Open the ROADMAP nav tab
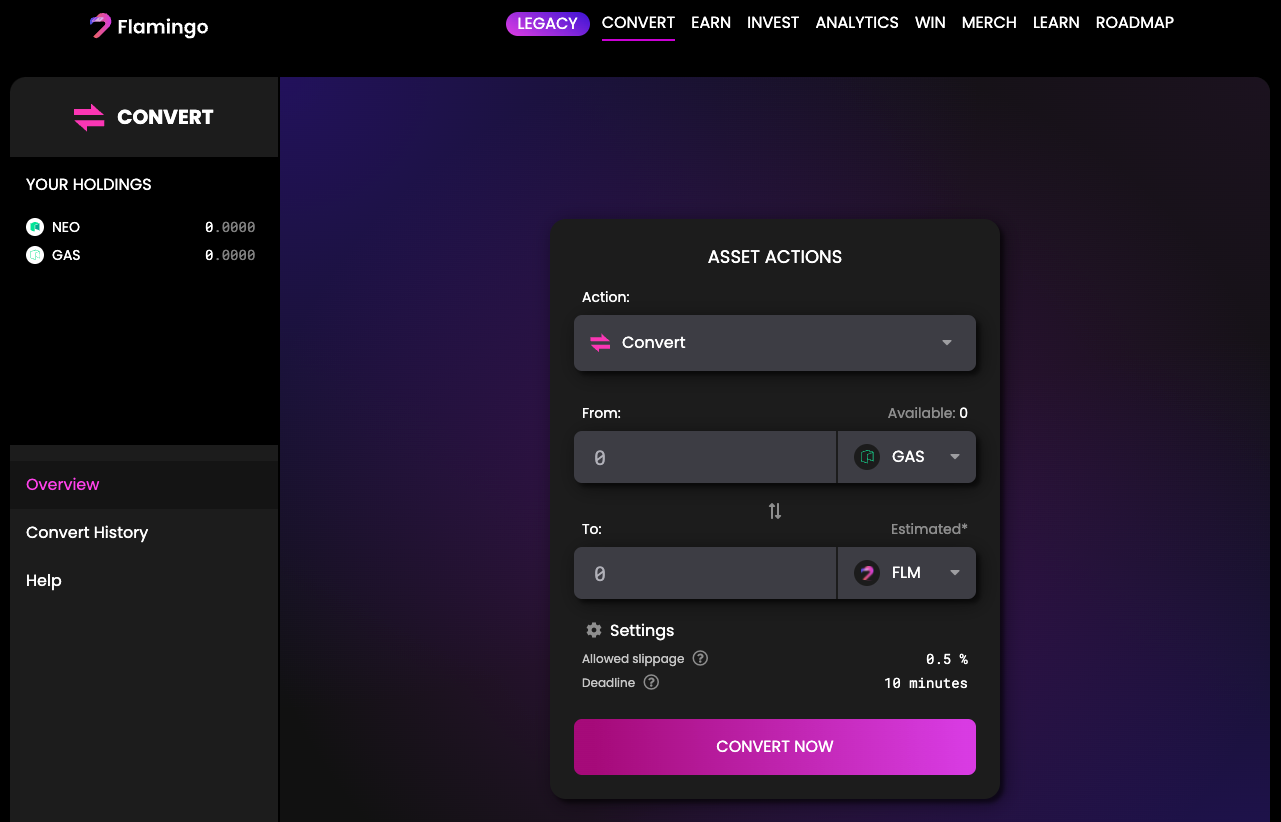 tap(1135, 22)
